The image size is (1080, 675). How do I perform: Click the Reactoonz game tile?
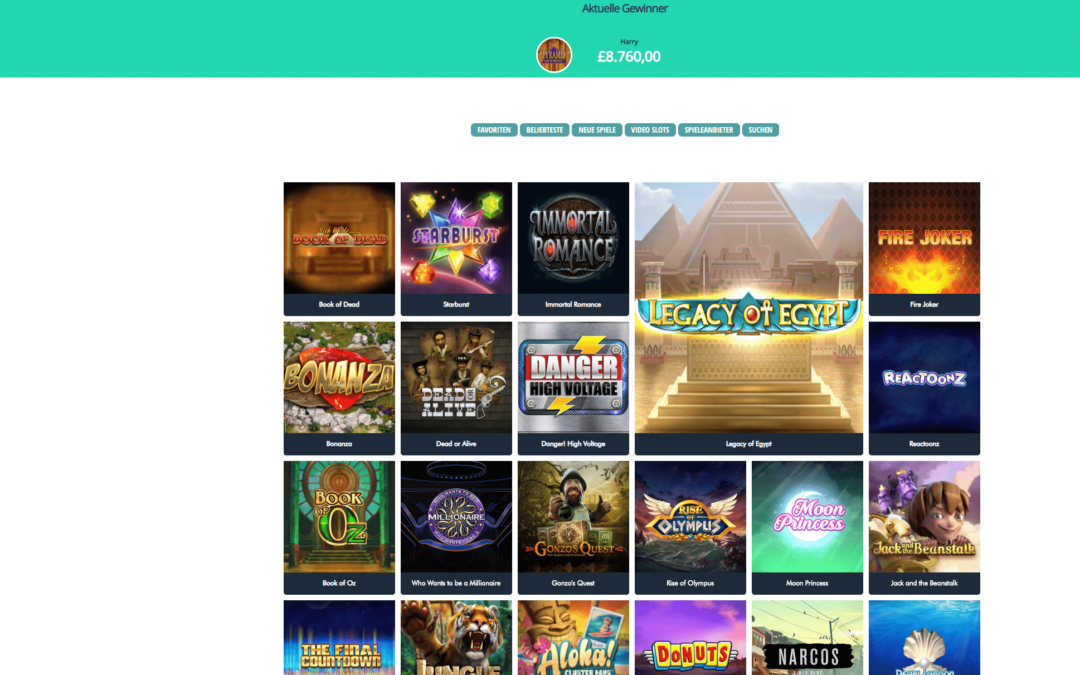click(924, 388)
